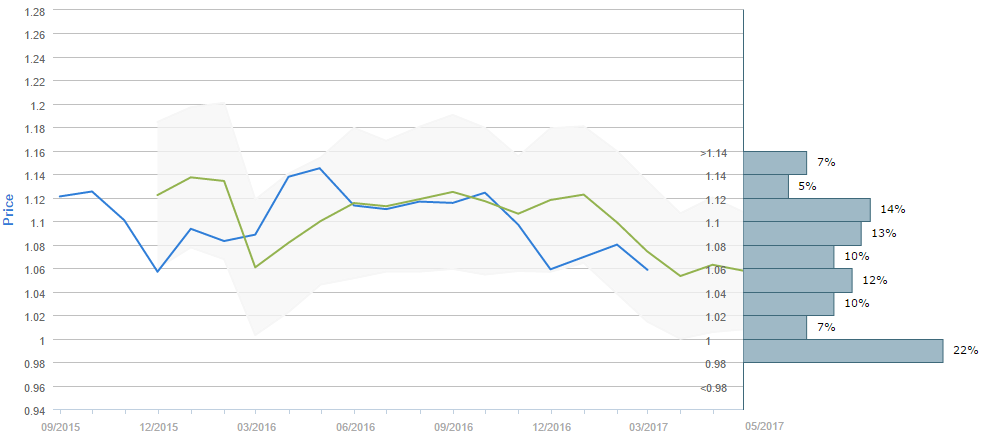Viewport: 985px width, 440px height.
Task: Click the 1.28 y-axis value
Action: (x=33, y=11)
